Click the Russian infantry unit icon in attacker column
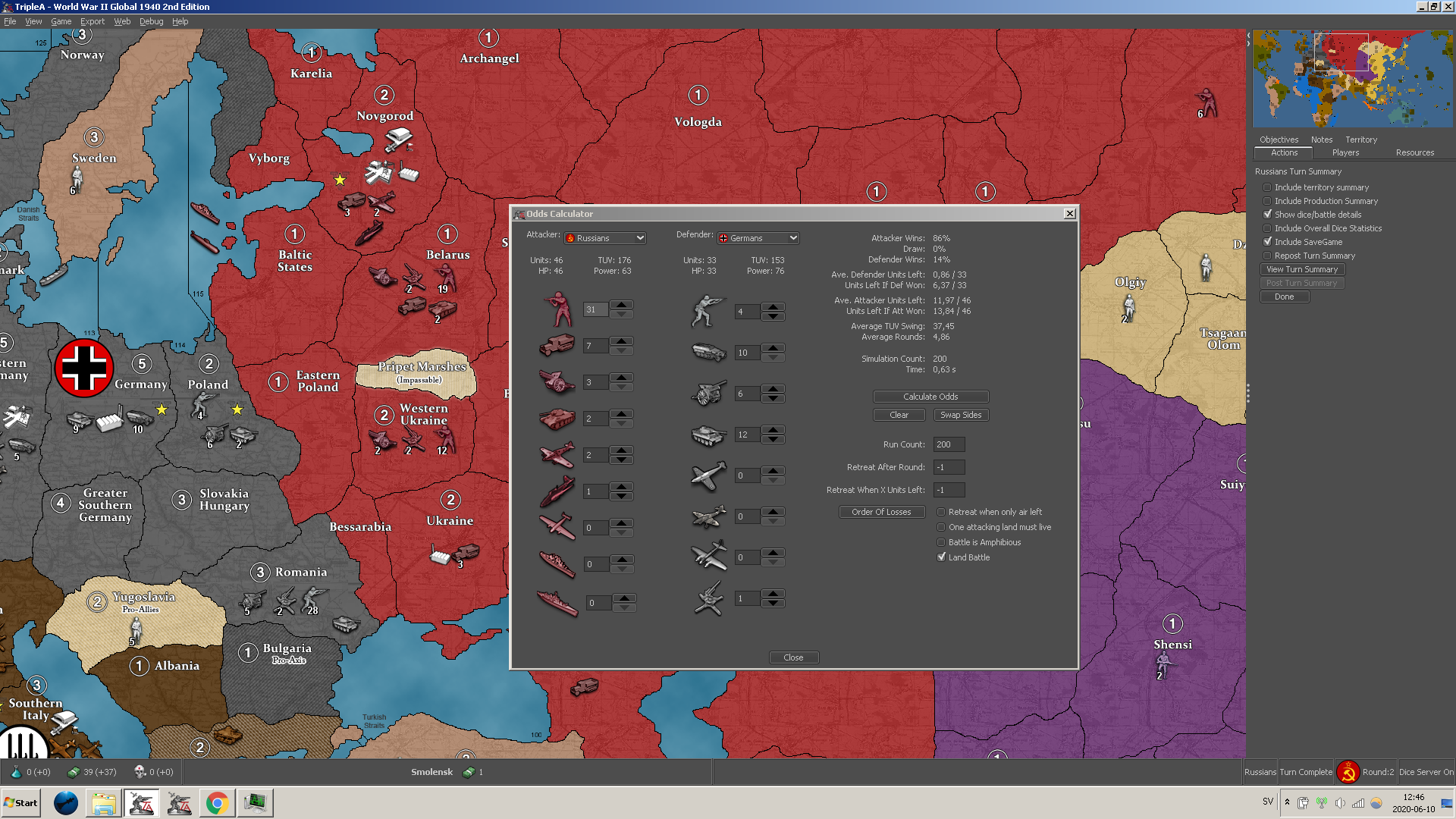 pyautogui.click(x=558, y=309)
